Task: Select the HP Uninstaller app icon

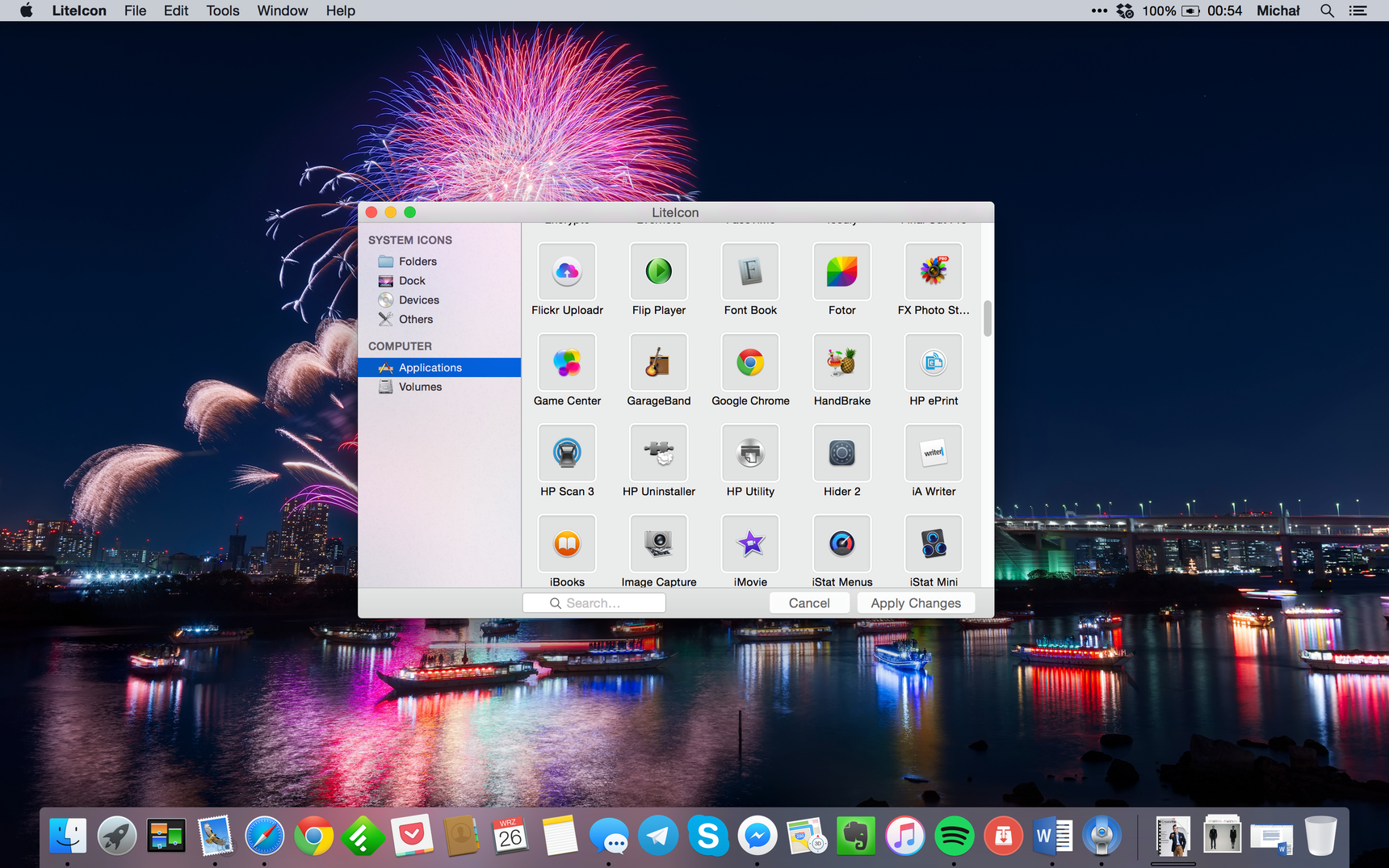Action: (658, 453)
